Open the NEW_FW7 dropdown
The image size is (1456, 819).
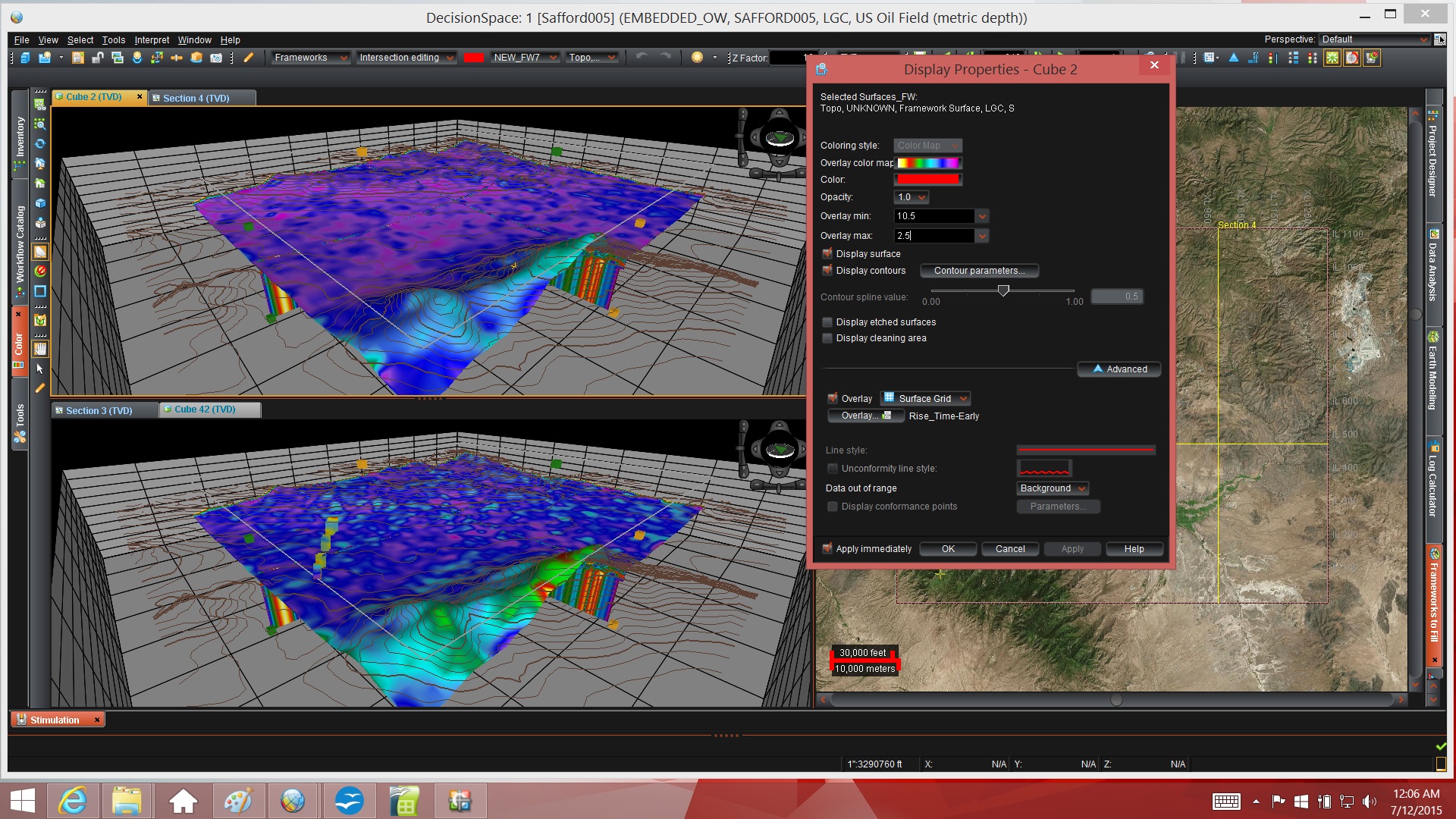click(x=525, y=58)
